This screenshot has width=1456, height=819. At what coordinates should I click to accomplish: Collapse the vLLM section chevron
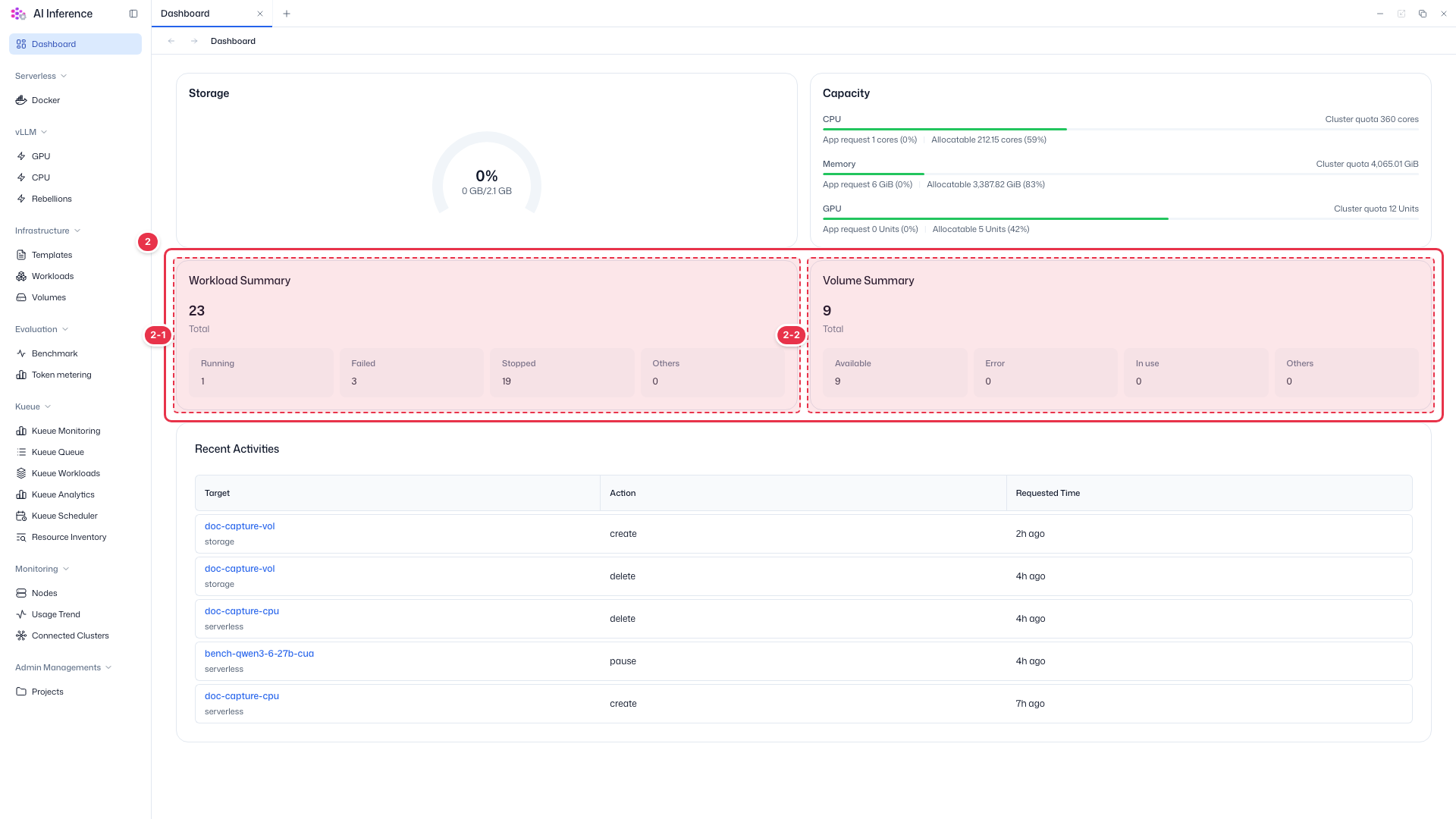(44, 132)
